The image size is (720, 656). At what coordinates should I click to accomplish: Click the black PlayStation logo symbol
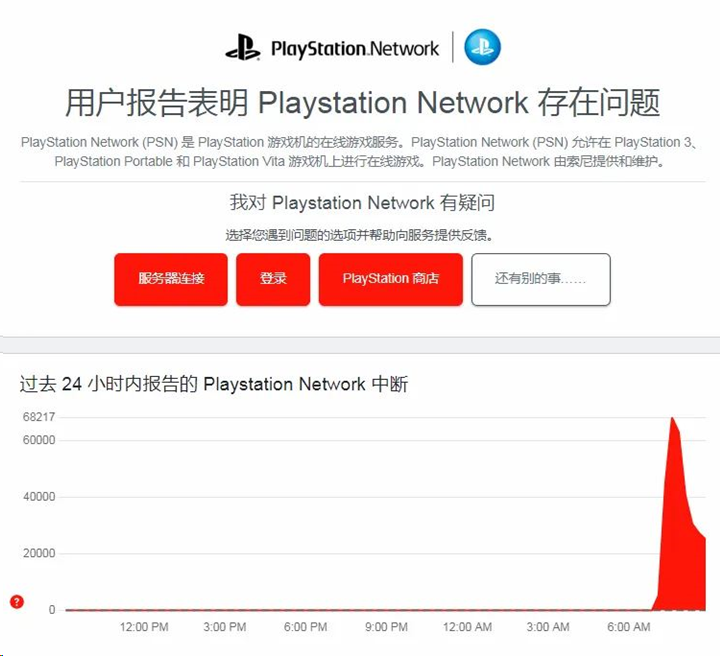coord(242,48)
